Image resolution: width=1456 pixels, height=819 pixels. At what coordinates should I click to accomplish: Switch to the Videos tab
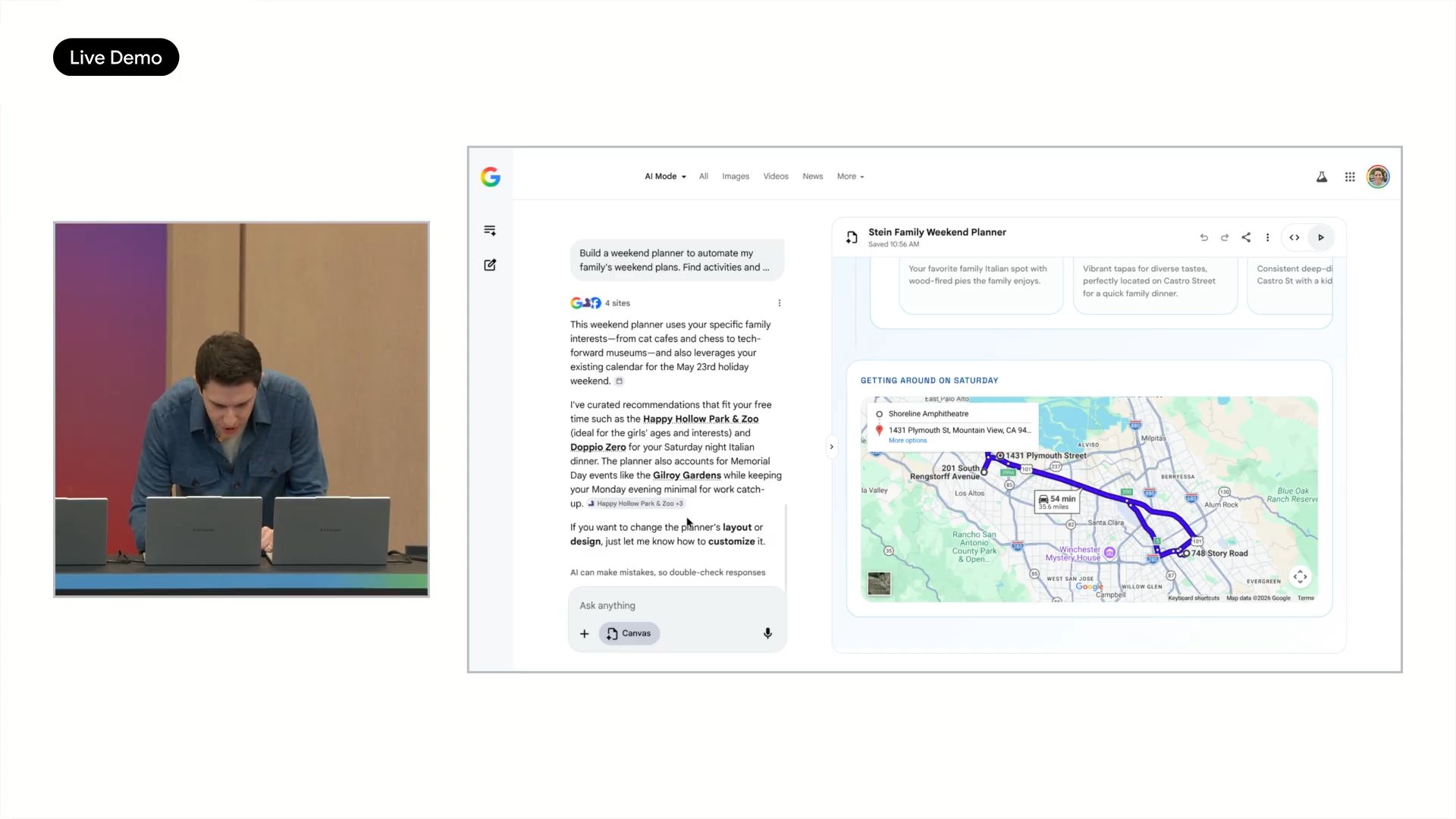click(776, 176)
